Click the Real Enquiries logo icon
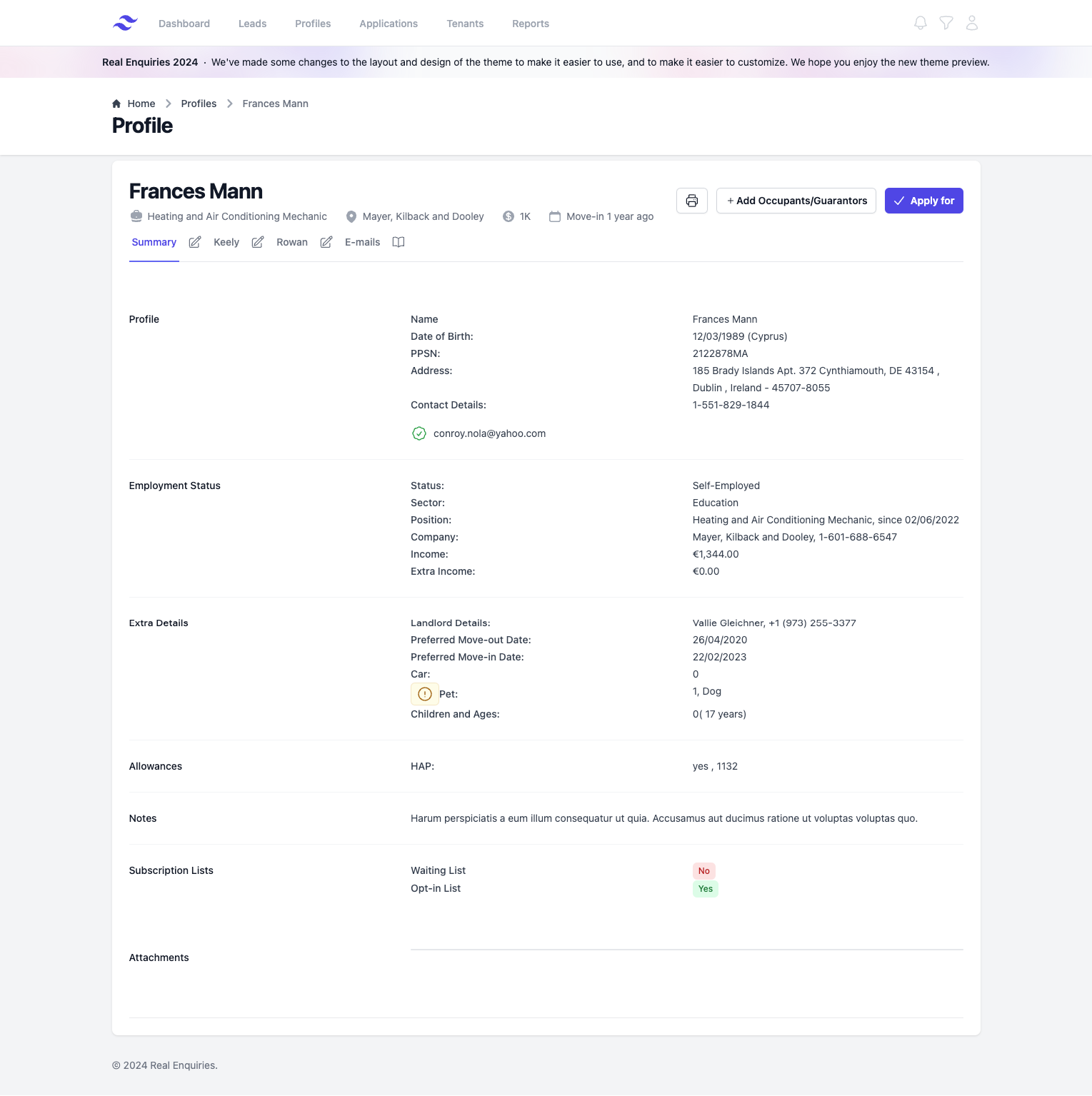The width and height of the screenshot is (1092, 1096). coord(125,24)
